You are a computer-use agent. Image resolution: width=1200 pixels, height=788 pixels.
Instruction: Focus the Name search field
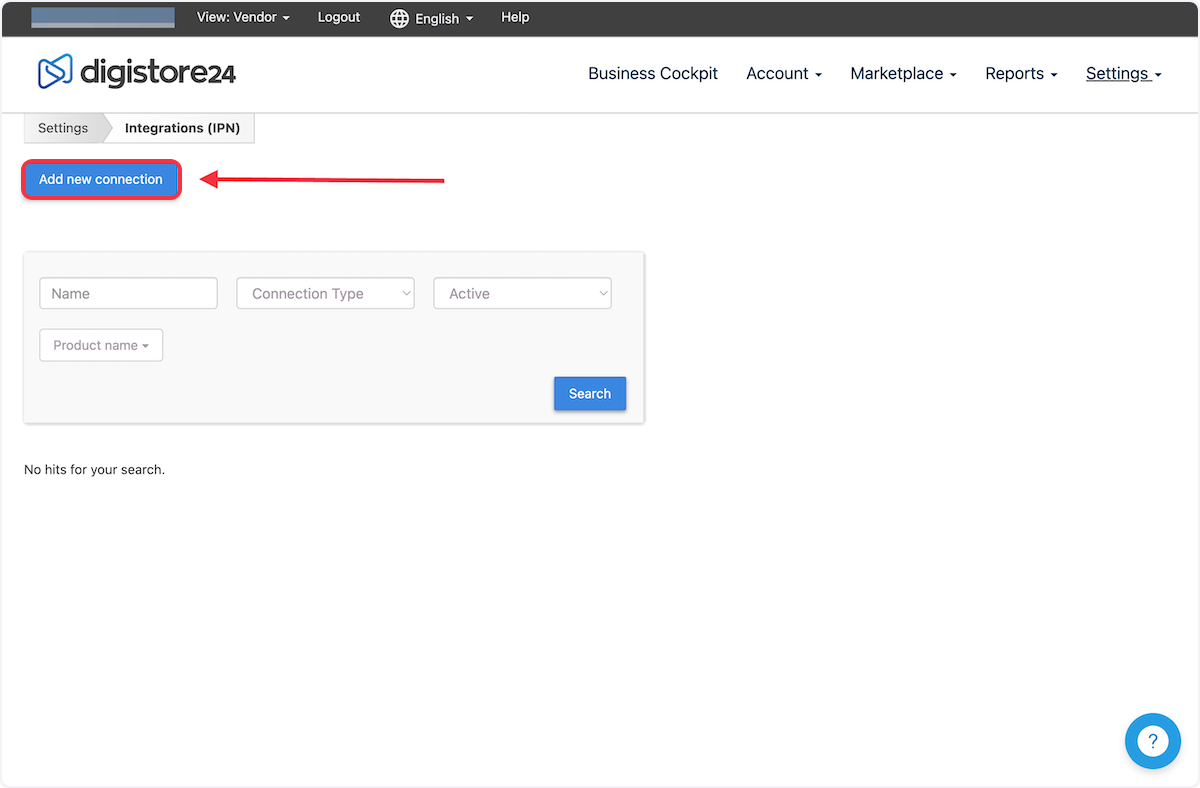[128, 293]
